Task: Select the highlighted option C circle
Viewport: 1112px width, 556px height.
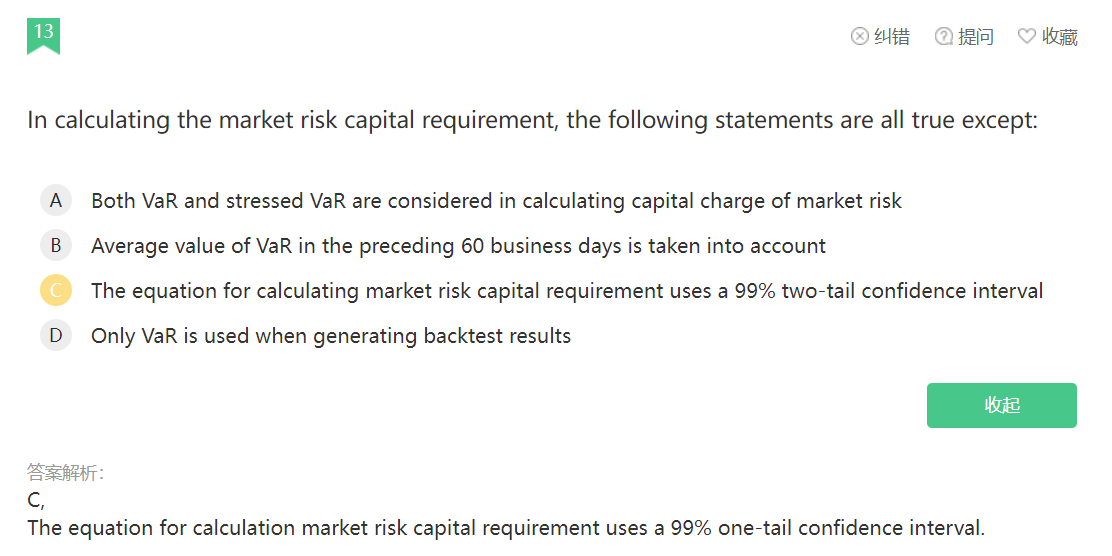Action: pos(56,290)
